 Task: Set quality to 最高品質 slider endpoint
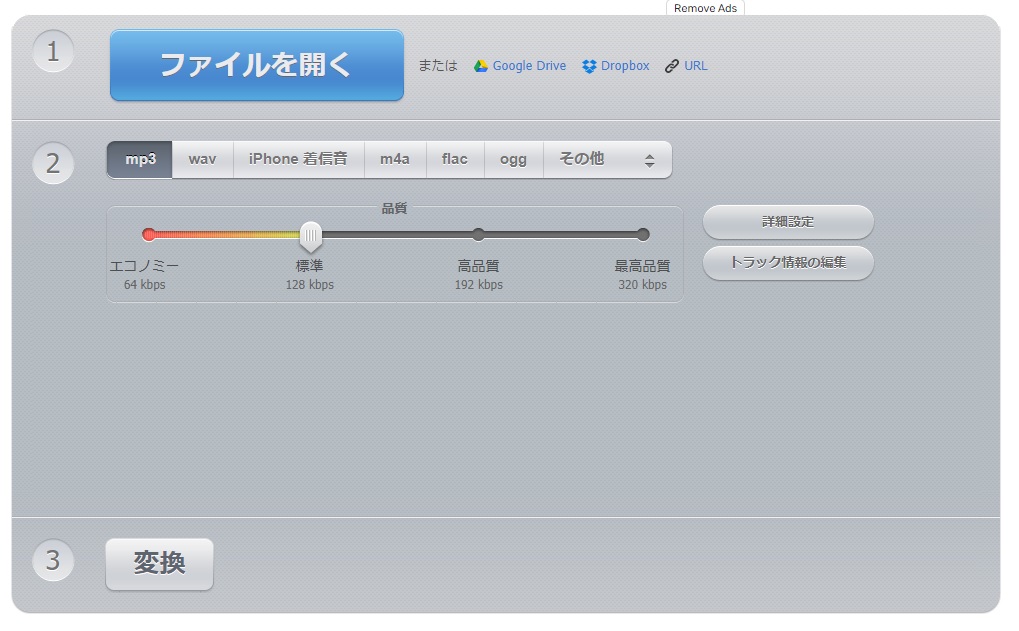pos(643,235)
